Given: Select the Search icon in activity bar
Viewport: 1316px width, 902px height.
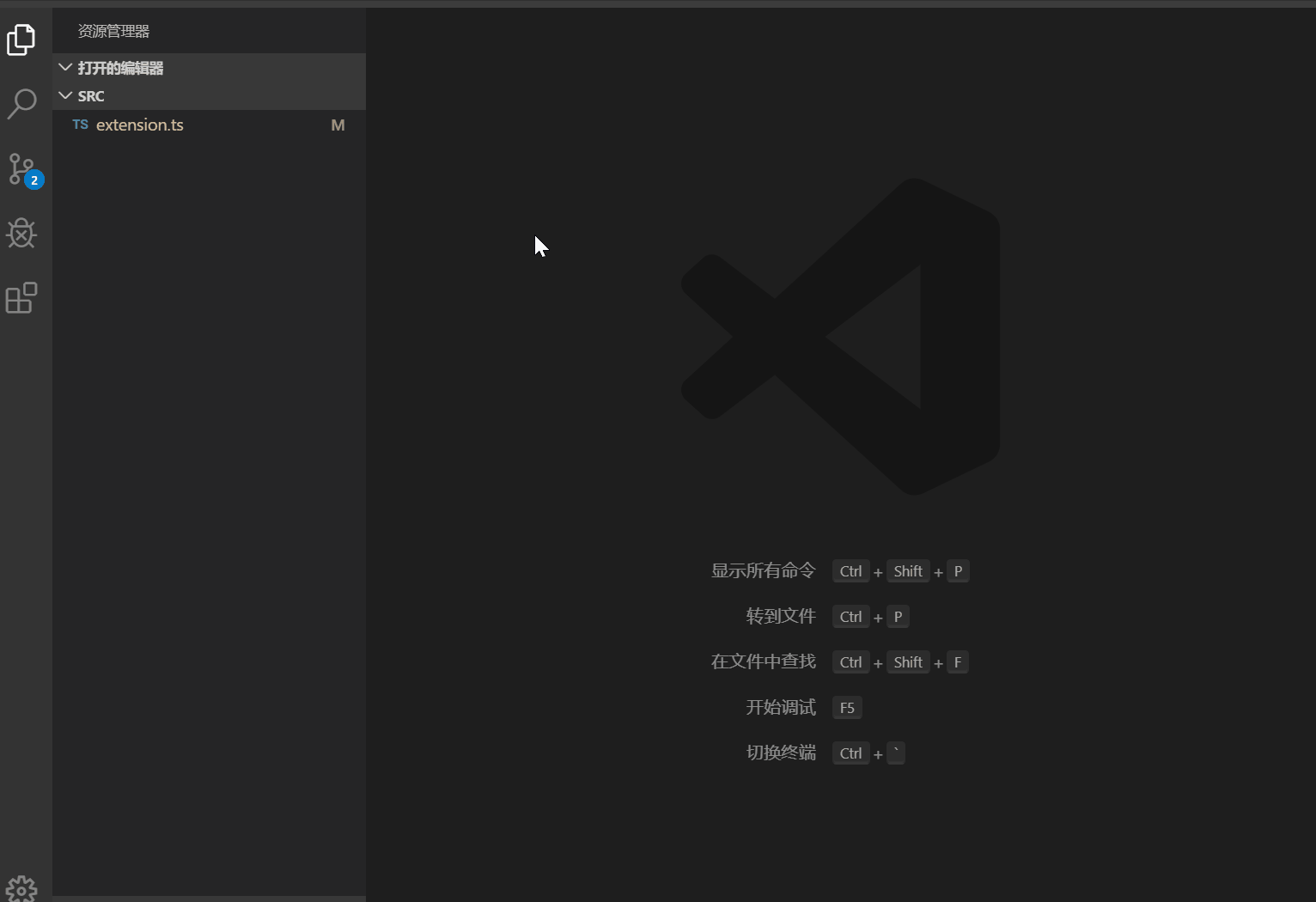Looking at the screenshot, I should pos(22,104).
